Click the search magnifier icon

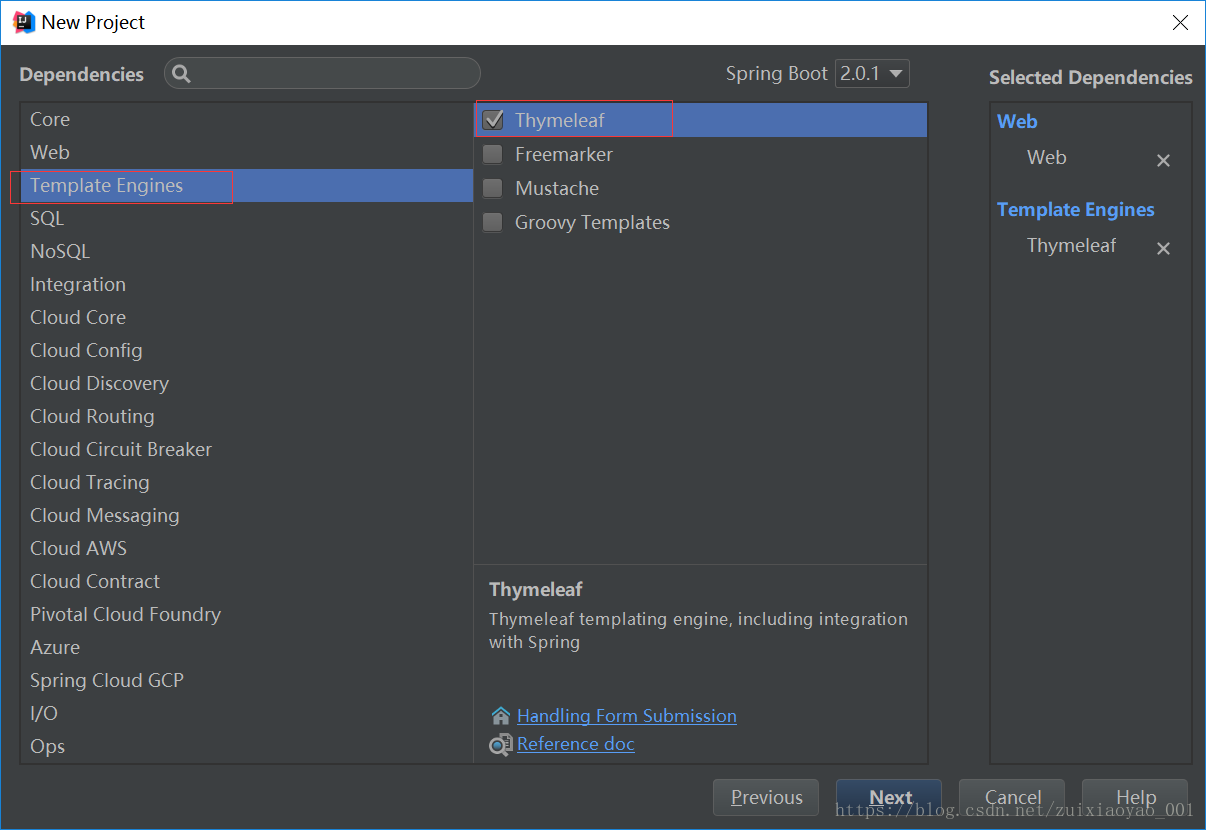pyautogui.click(x=181, y=74)
